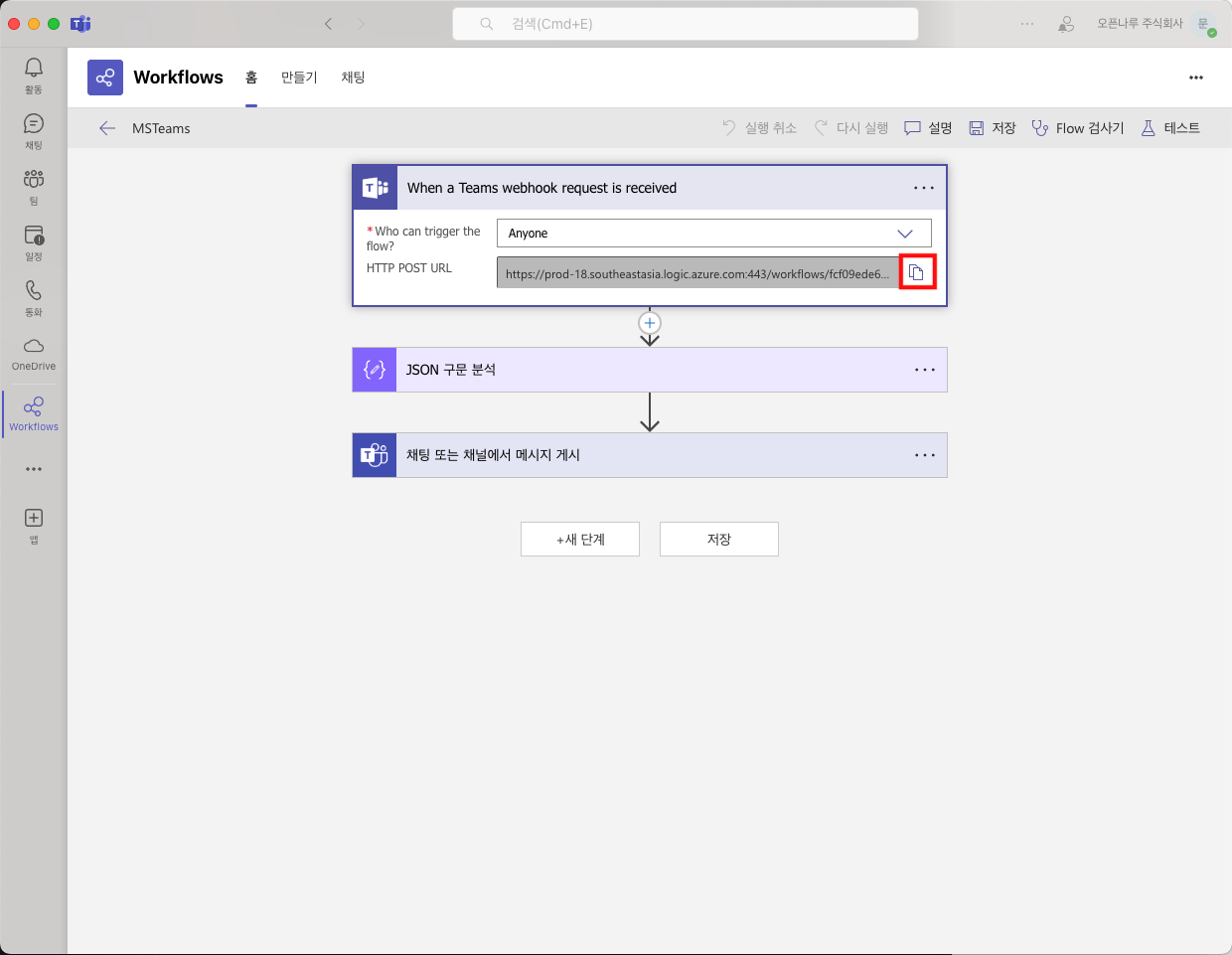Image resolution: width=1232 pixels, height=955 pixels.
Task: Click the add apps plus icon
Action: [x=34, y=524]
